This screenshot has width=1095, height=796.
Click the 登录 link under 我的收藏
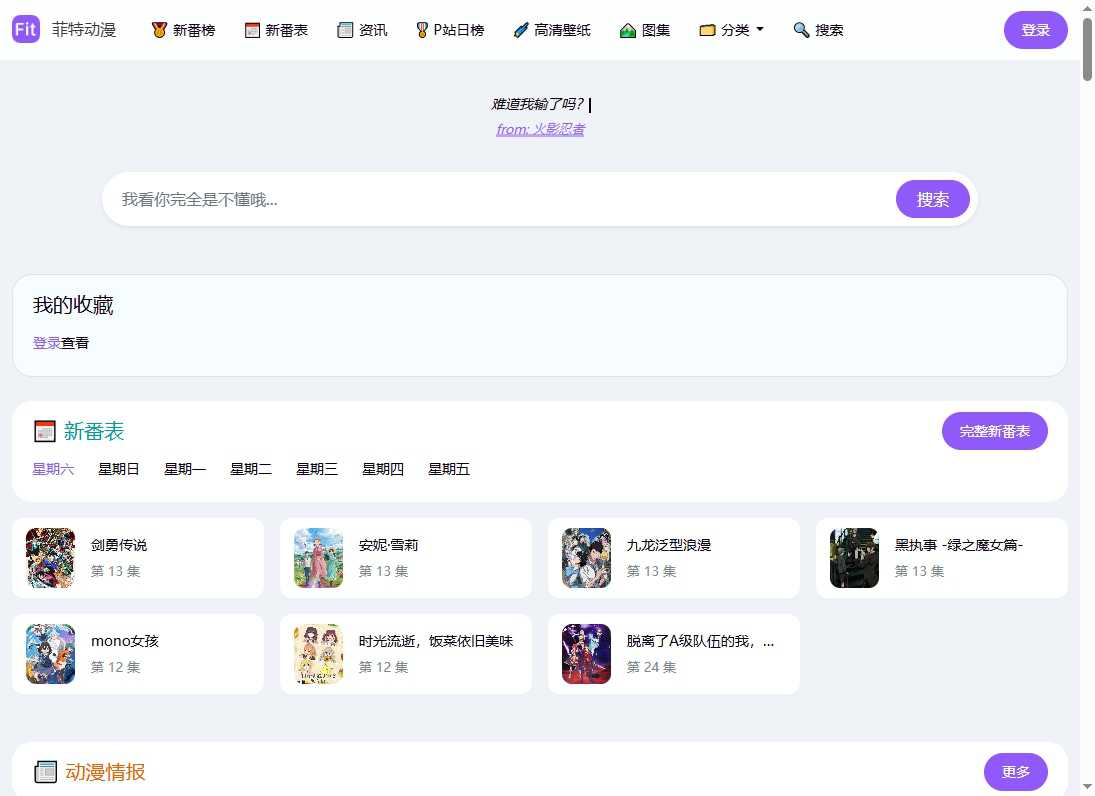pos(46,343)
